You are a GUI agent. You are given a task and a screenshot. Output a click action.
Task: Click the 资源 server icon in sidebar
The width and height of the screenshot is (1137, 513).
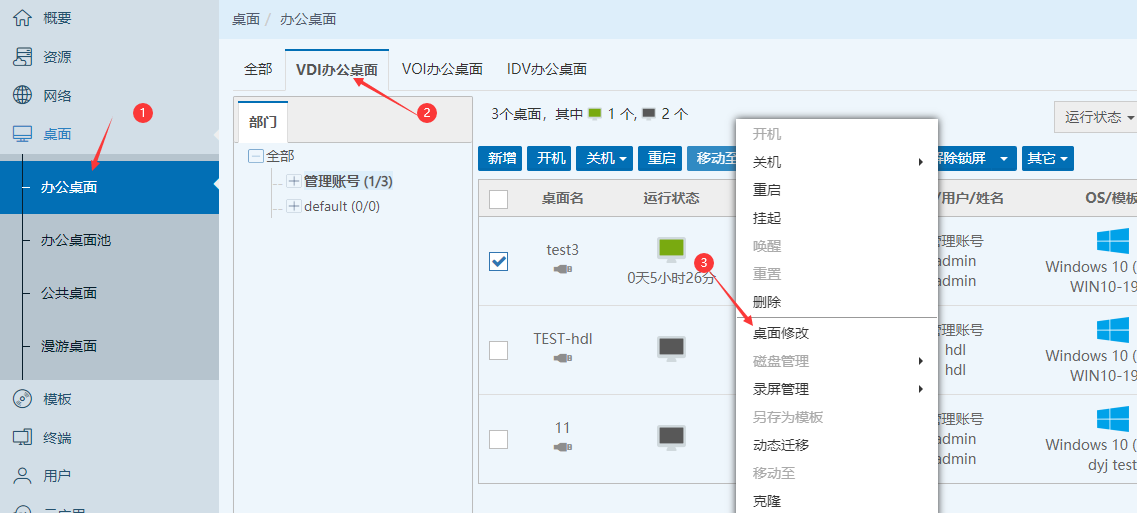coord(22,57)
